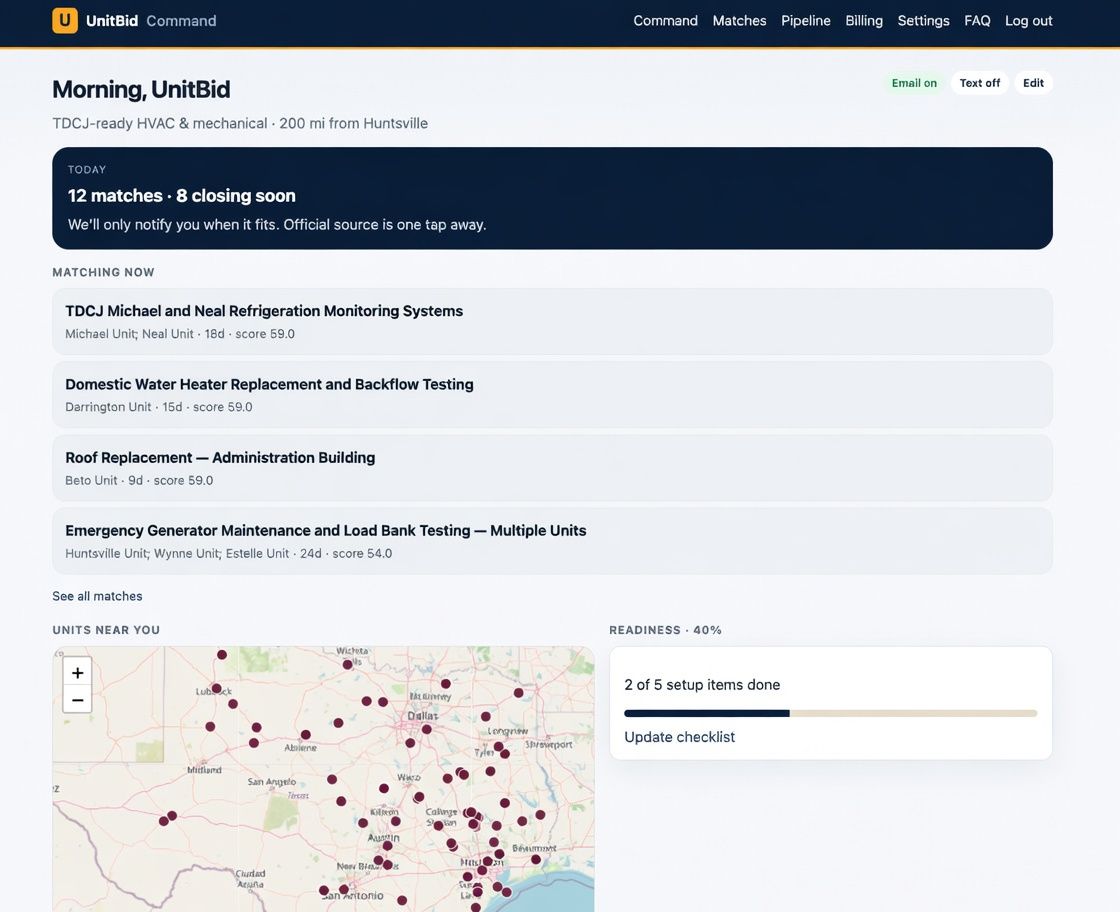Viewport: 1120px width, 912px height.
Task: Open the Command nav item
Action: [x=665, y=21]
